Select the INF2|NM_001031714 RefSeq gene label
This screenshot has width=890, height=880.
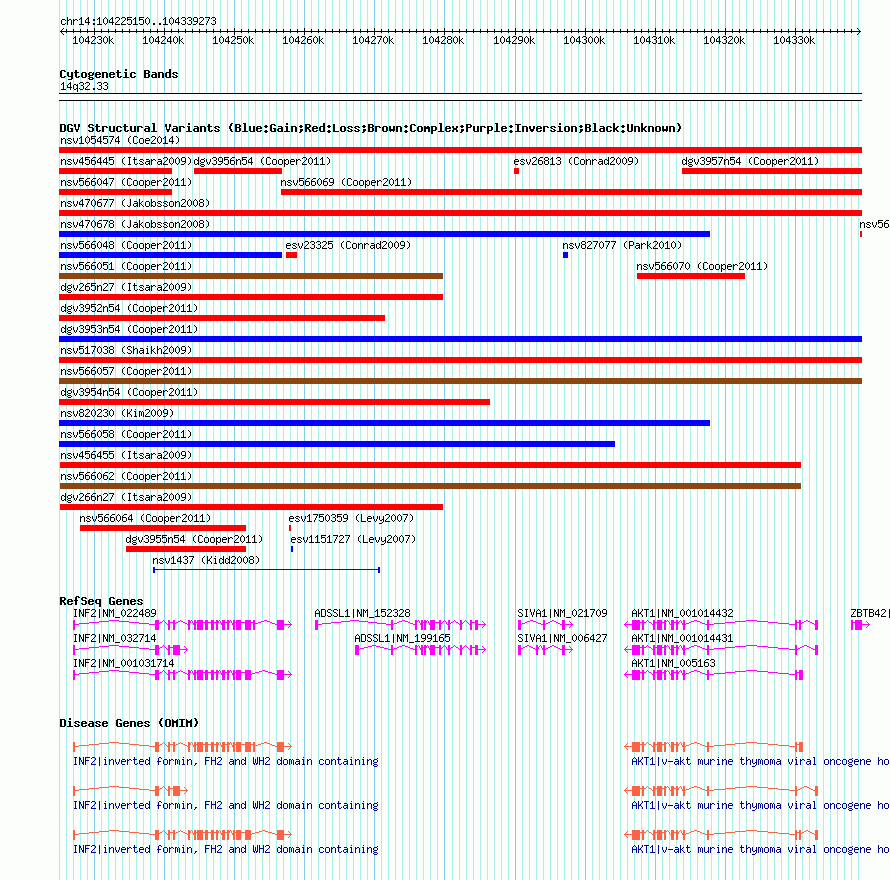coord(124,663)
